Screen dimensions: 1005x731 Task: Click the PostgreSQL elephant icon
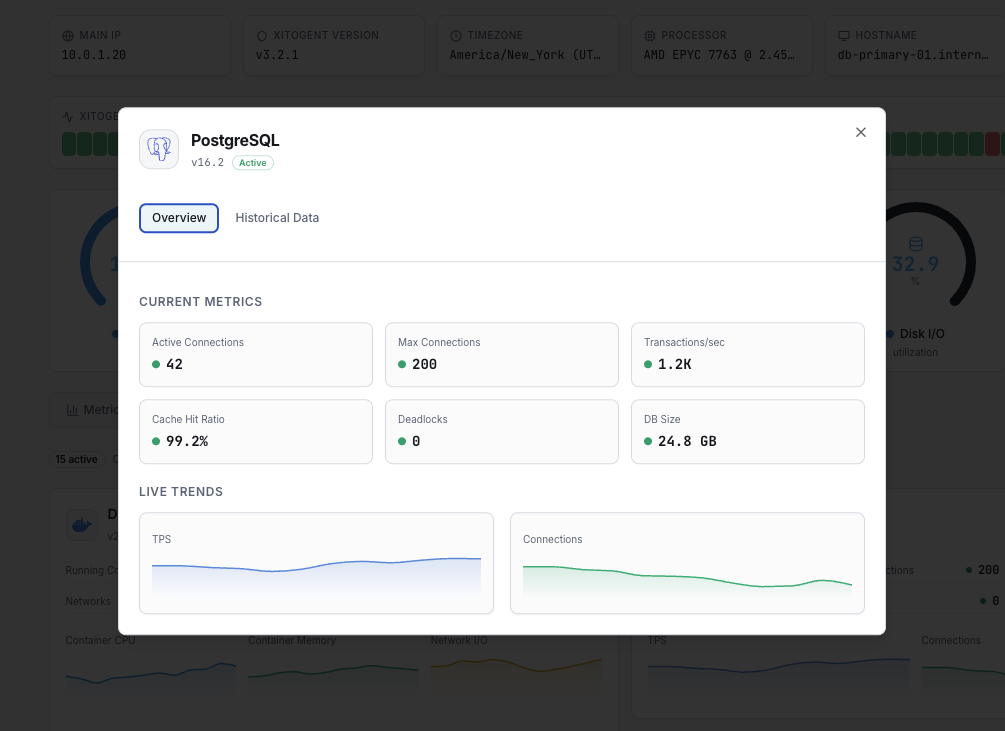(158, 147)
